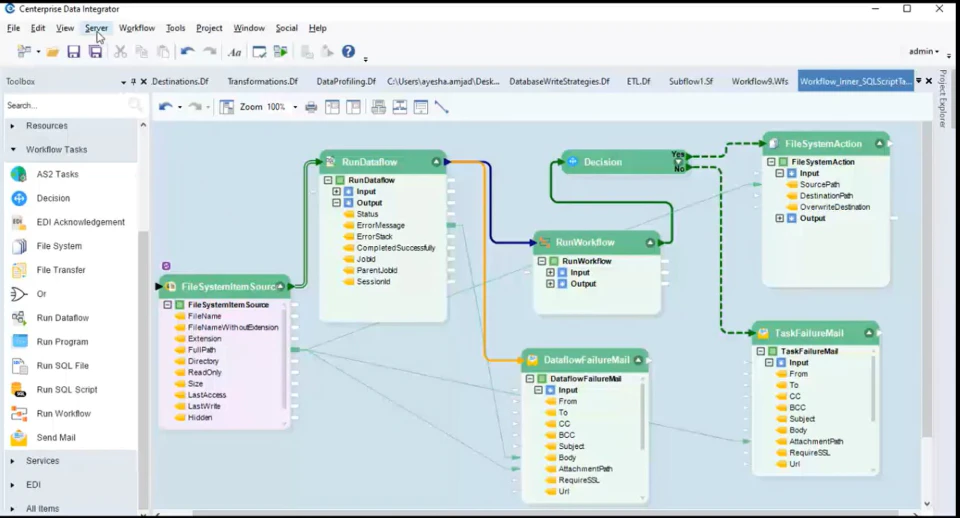960x518 pixels.
Task: Click the Cut scissors icon
Action: [120, 52]
